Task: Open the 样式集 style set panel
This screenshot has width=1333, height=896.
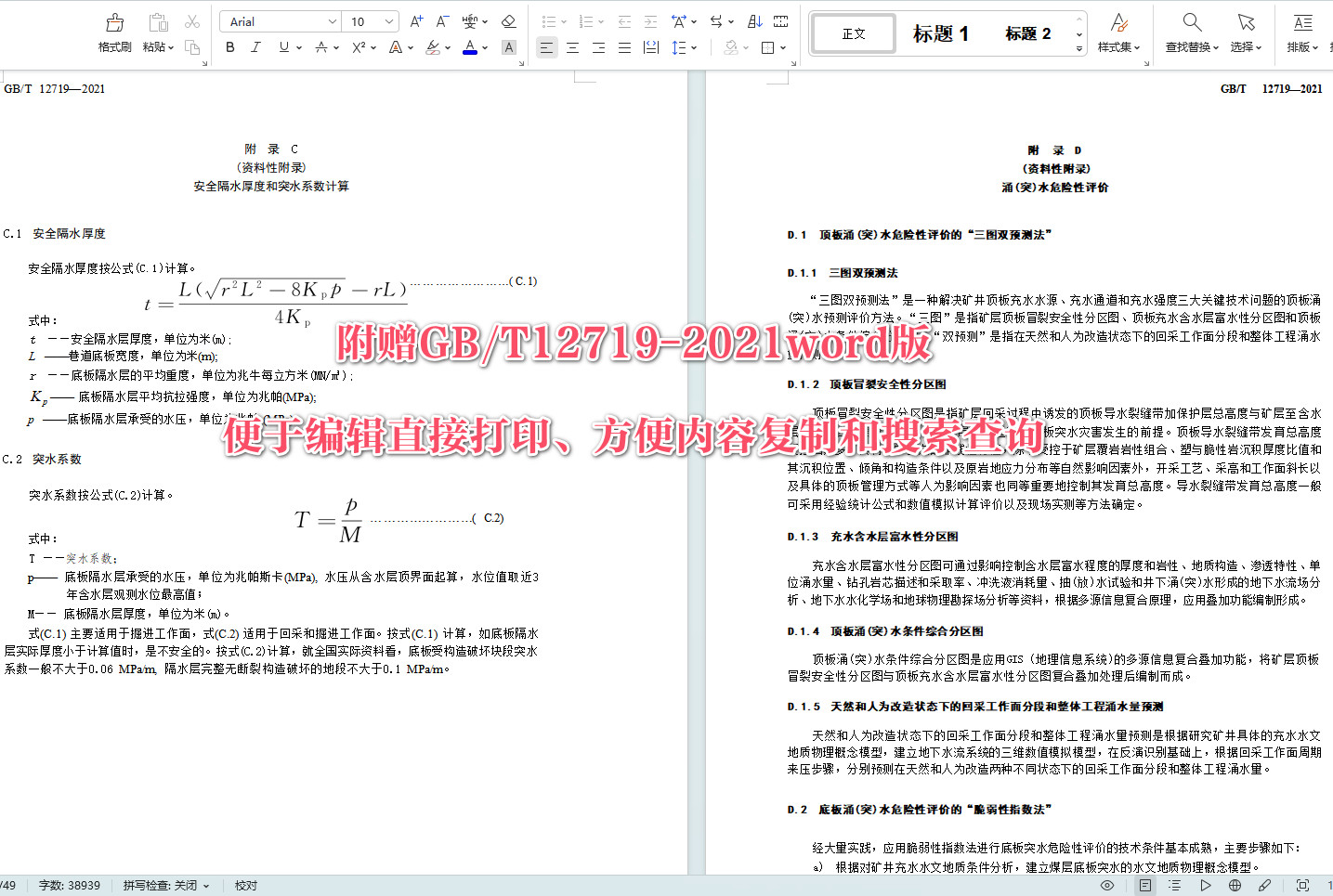Action: coord(1118,34)
